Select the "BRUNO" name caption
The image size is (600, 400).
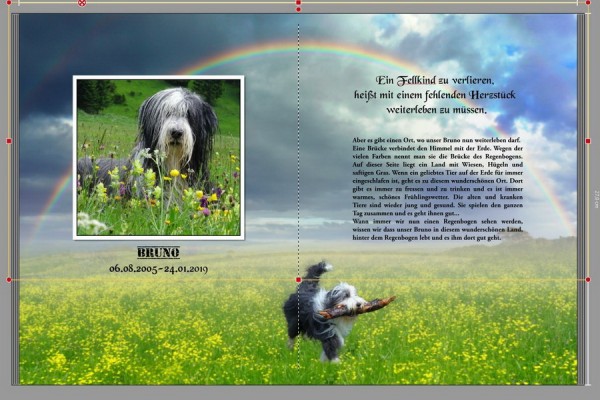coord(158,253)
